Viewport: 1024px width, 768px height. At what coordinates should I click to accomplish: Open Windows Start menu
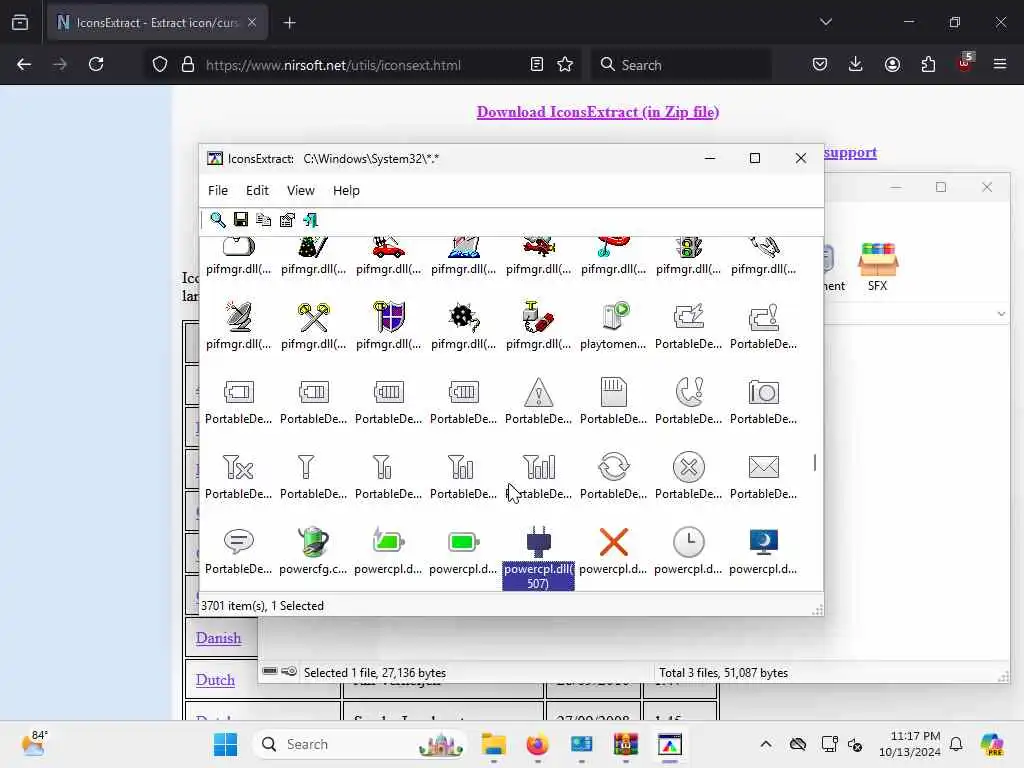click(x=225, y=744)
